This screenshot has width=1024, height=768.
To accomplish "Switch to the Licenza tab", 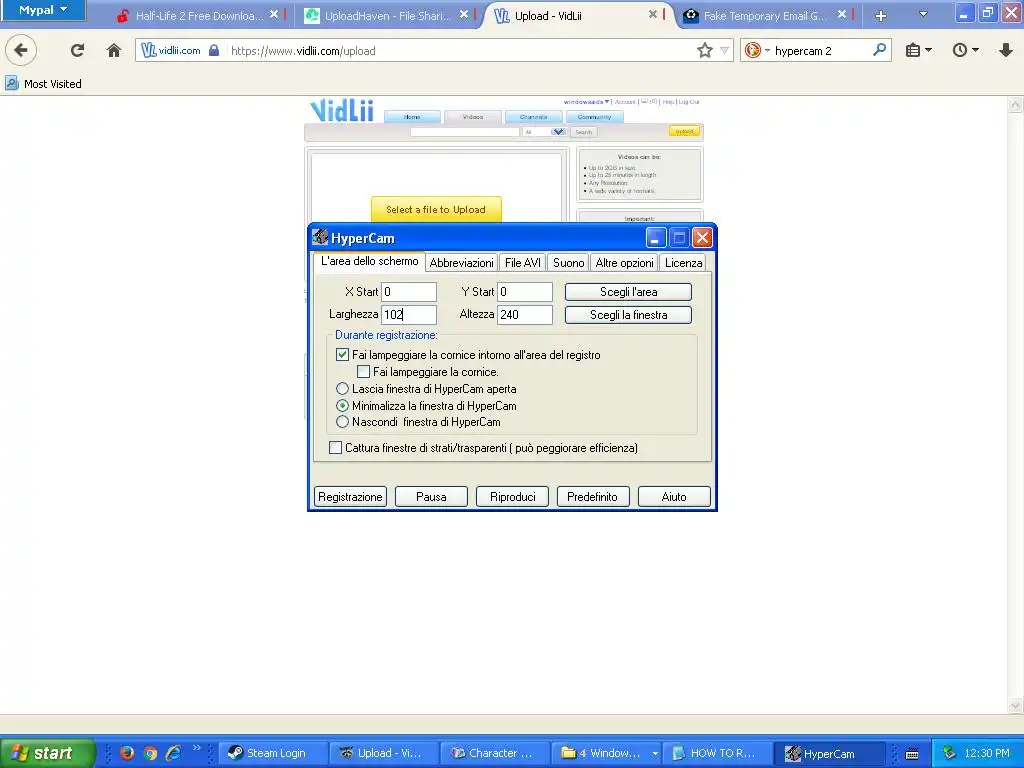I will click(x=683, y=263).
